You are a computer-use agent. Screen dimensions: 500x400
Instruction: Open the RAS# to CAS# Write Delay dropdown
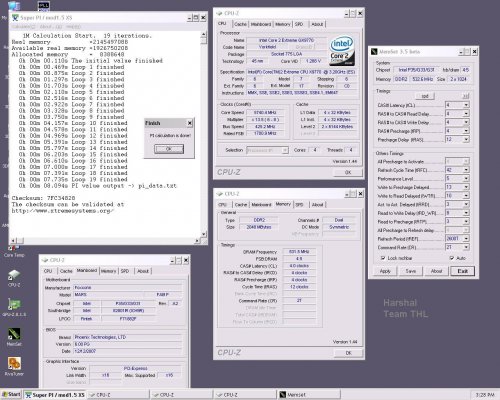[x=466, y=122]
